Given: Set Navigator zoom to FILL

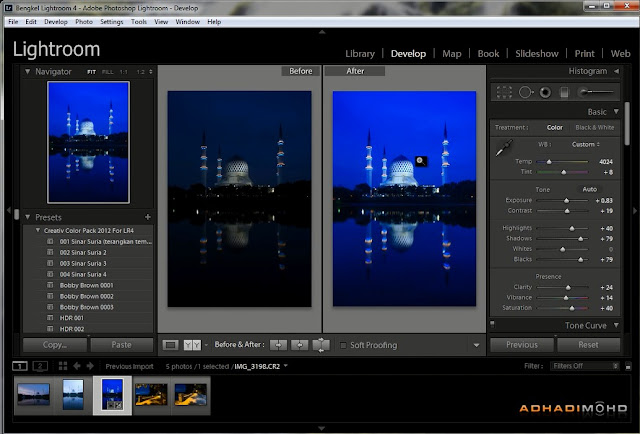Looking at the screenshot, I should click(108, 72).
